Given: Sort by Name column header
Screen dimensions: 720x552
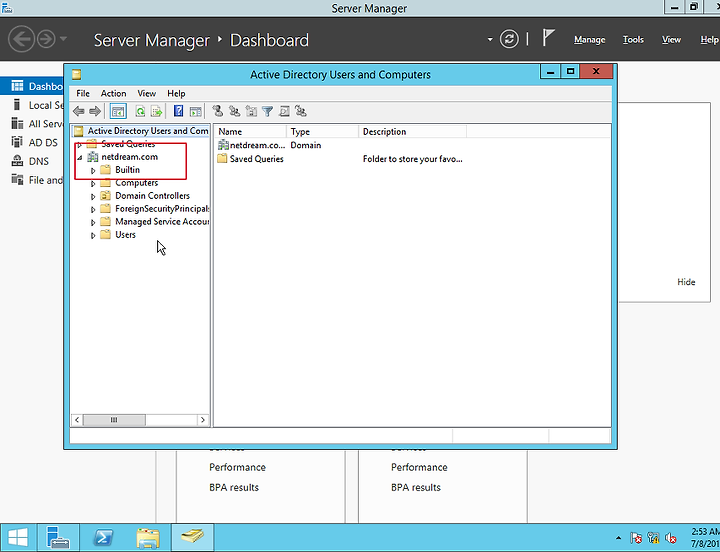Looking at the screenshot, I should click(251, 131).
